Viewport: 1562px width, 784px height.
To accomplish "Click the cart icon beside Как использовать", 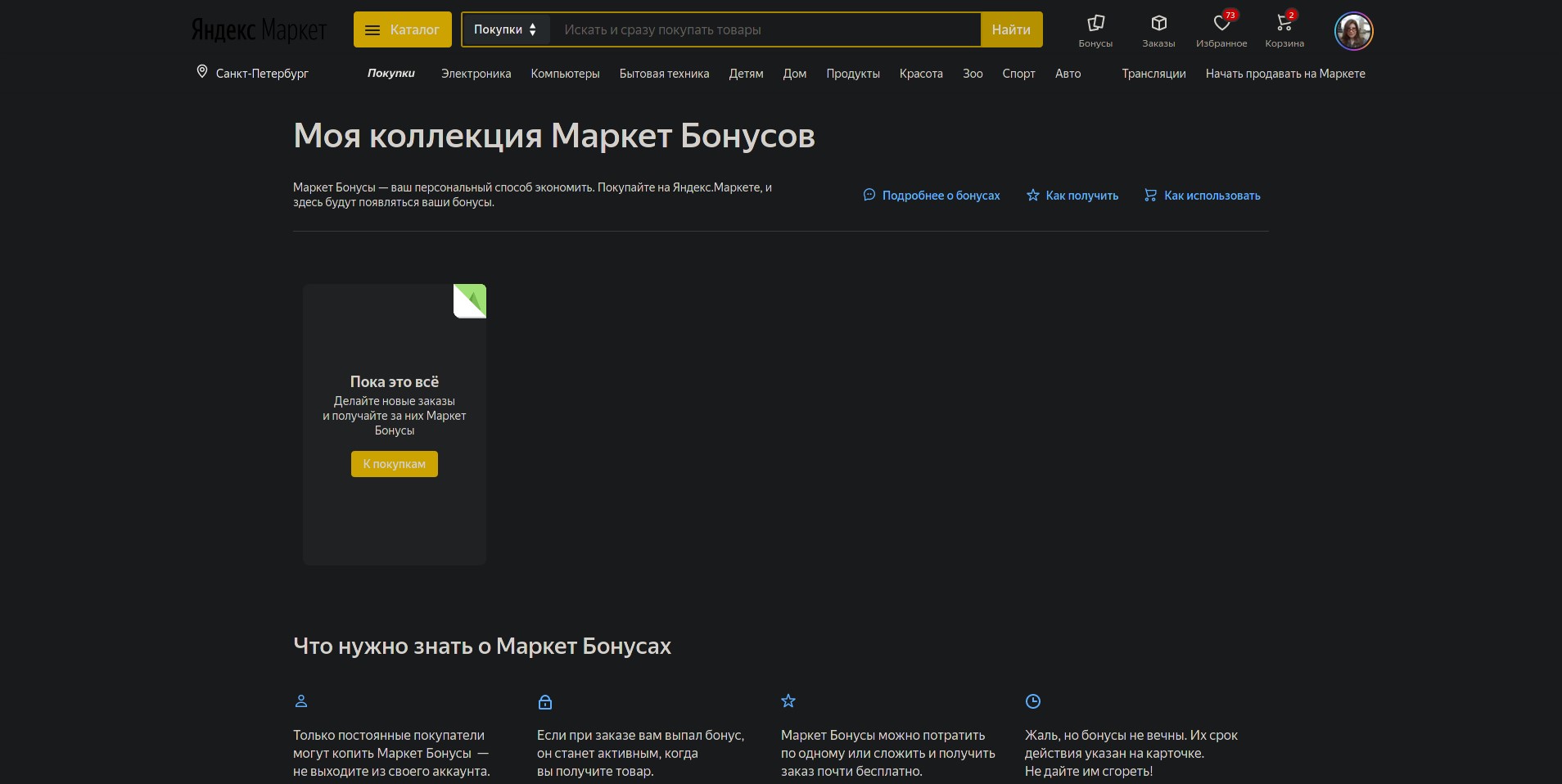I will (x=1150, y=195).
